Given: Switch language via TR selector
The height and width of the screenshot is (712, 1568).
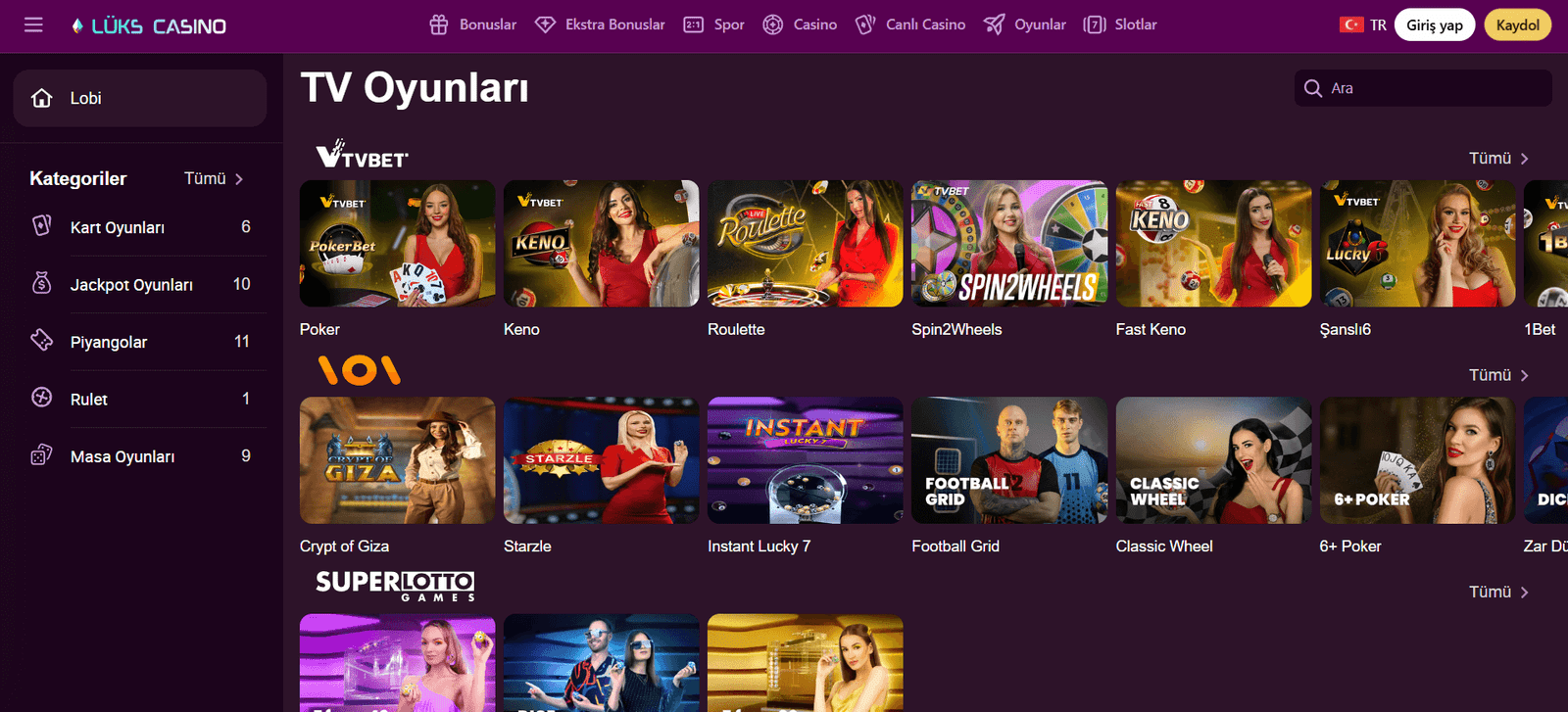Looking at the screenshot, I should coord(1363,25).
